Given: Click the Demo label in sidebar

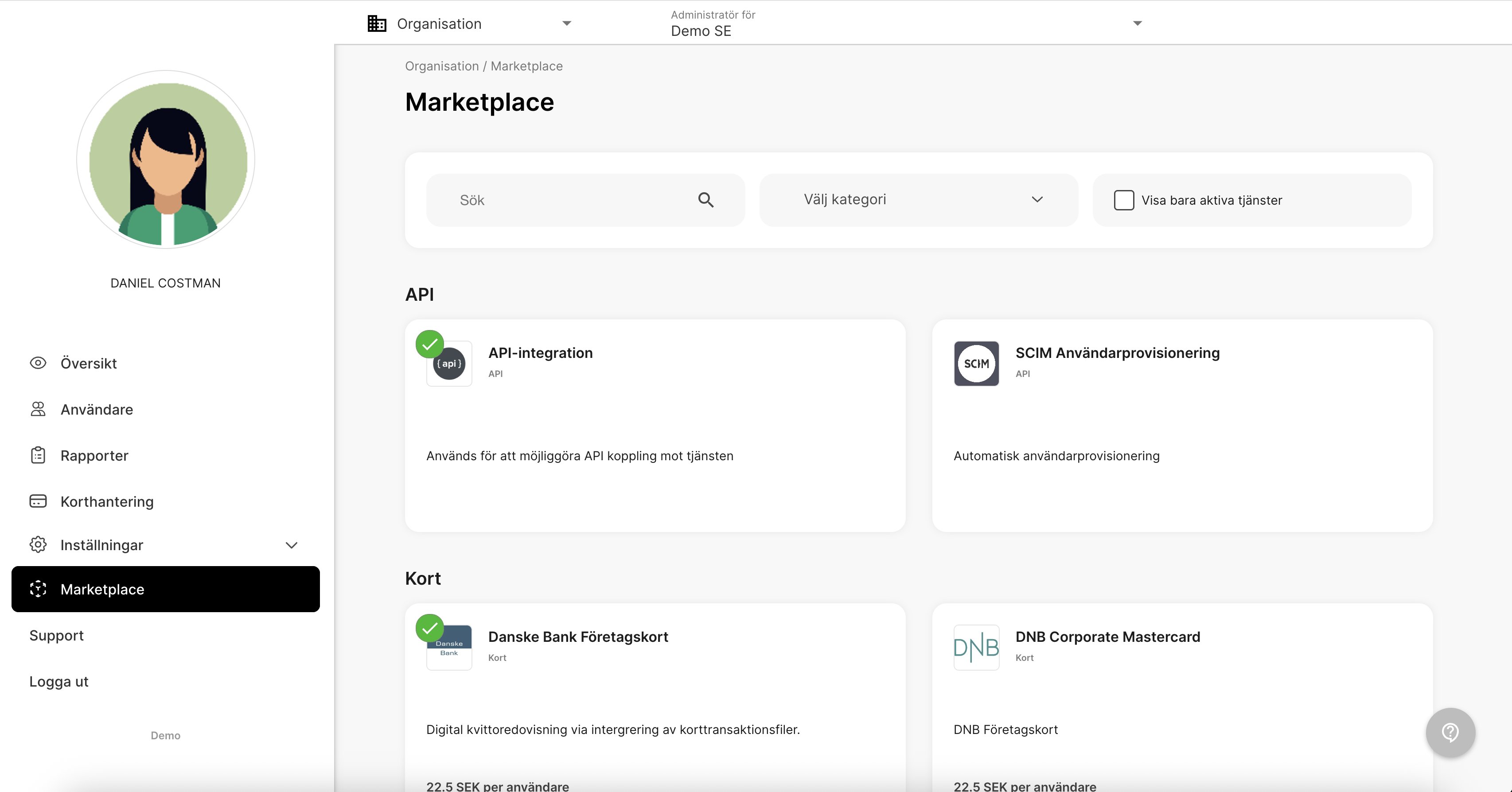Looking at the screenshot, I should [x=166, y=735].
